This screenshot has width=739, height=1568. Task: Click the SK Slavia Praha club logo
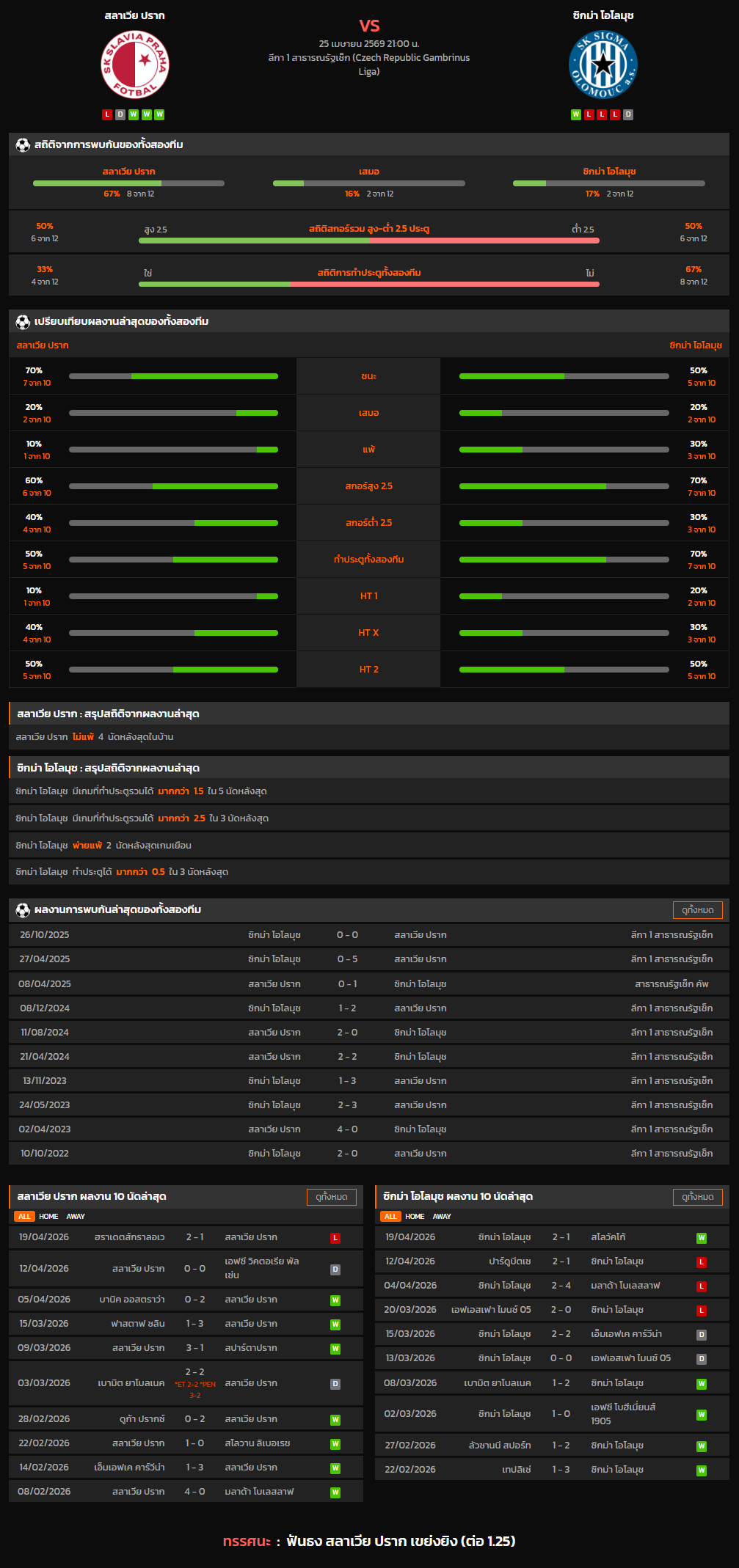point(134,65)
